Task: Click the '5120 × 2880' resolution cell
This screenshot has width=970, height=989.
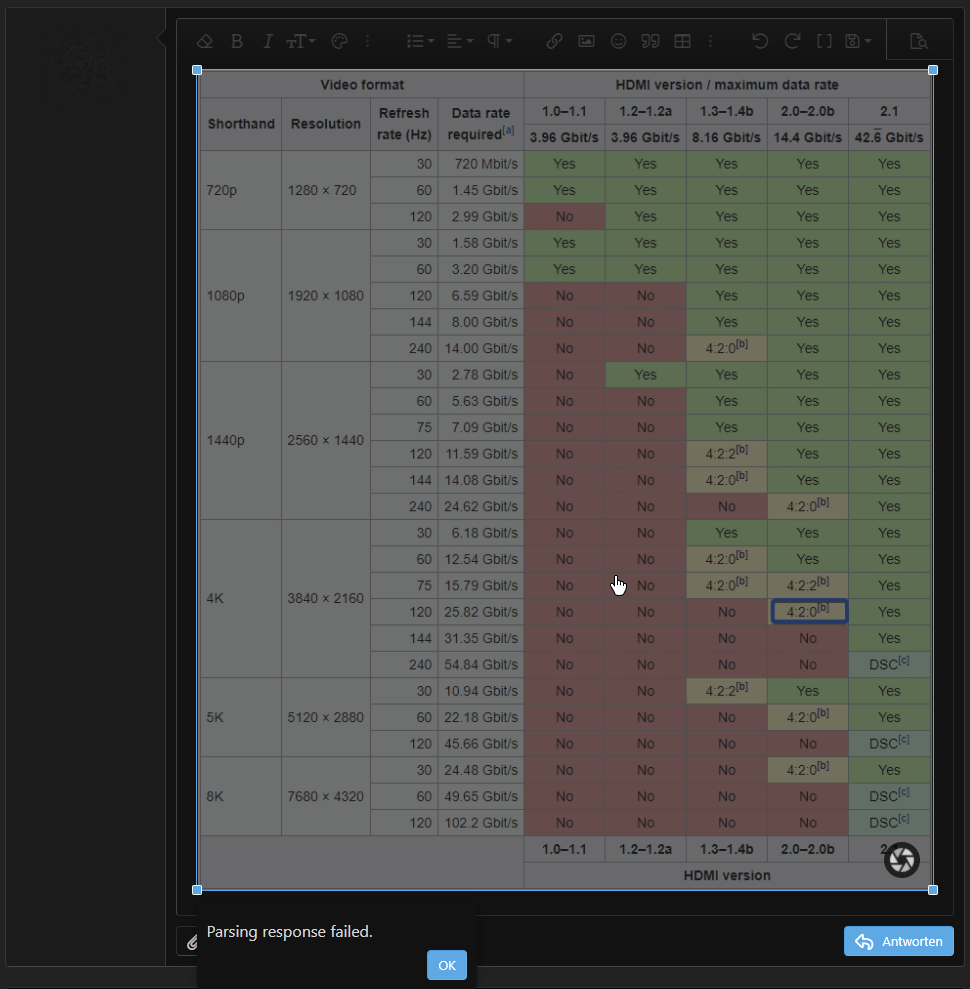Action: [325, 717]
